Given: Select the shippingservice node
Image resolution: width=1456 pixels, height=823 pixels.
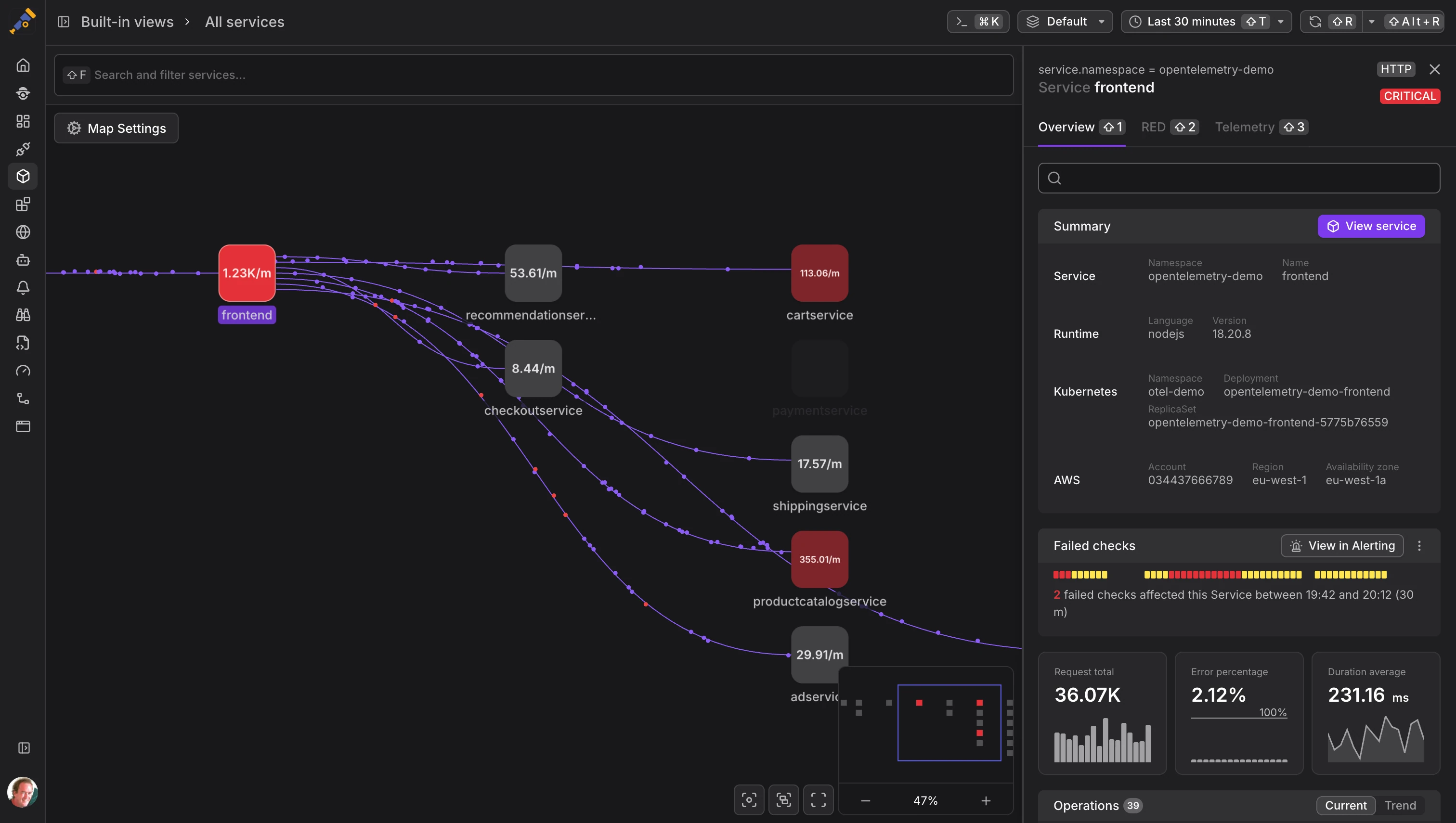Looking at the screenshot, I should tap(819, 463).
